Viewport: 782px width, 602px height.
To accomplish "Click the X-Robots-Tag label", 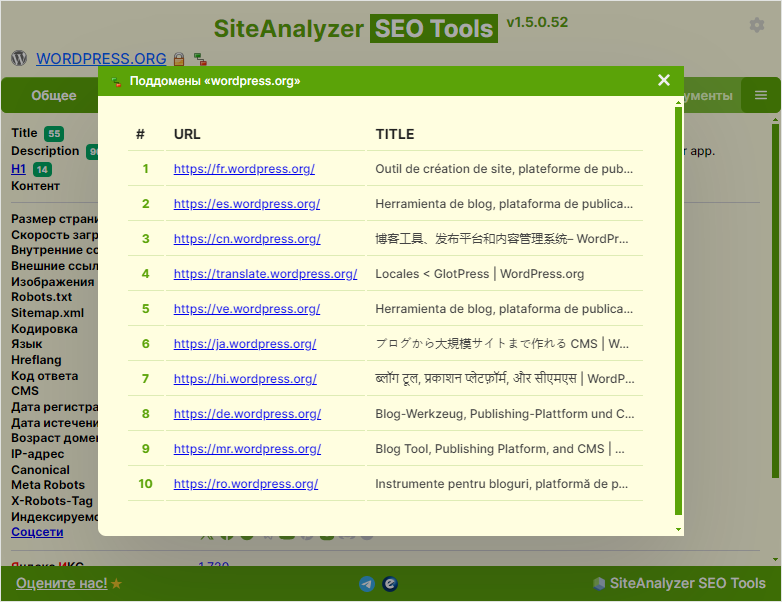I will coord(52,501).
